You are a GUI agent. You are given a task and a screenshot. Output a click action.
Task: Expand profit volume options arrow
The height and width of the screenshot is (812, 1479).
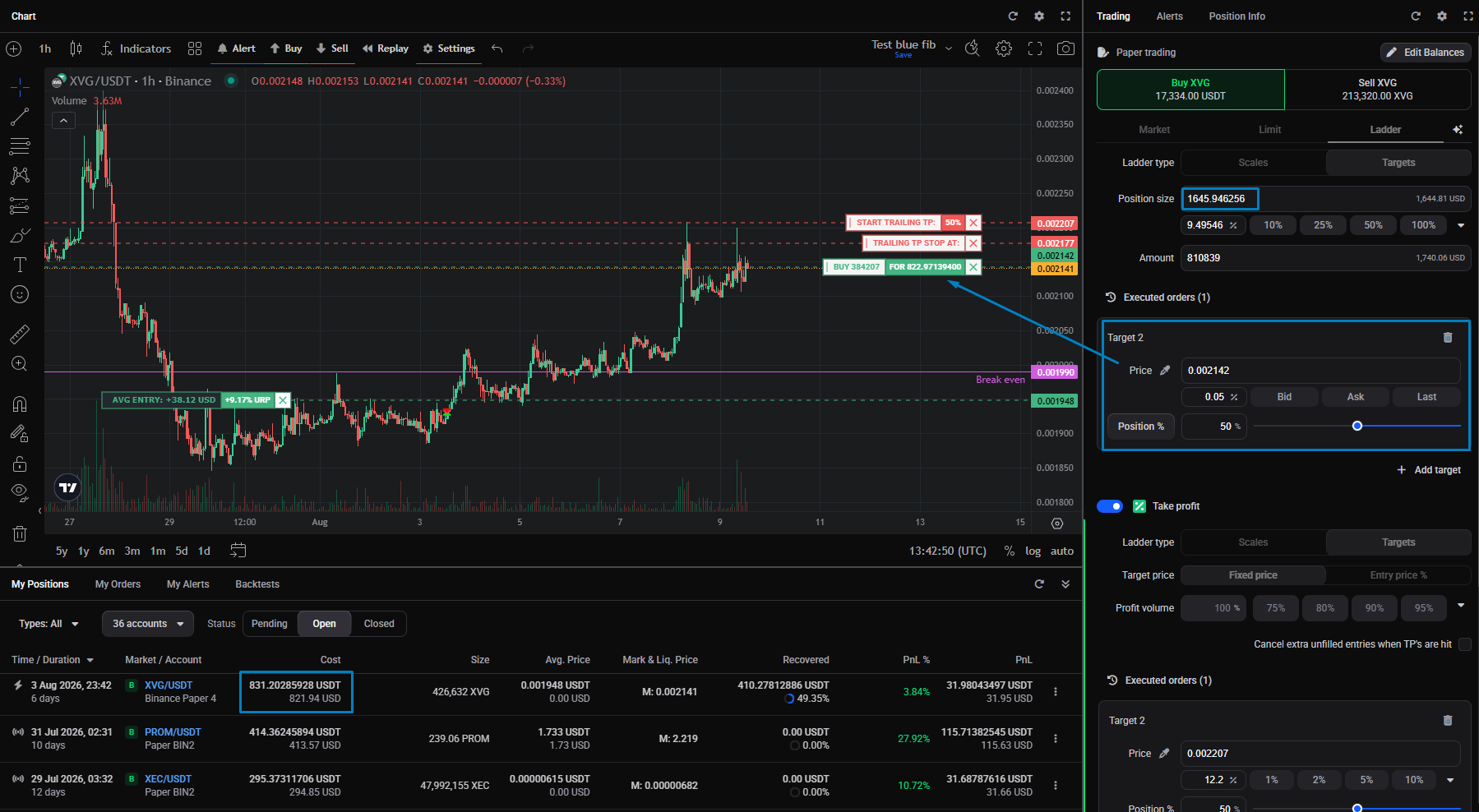[x=1461, y=606]
